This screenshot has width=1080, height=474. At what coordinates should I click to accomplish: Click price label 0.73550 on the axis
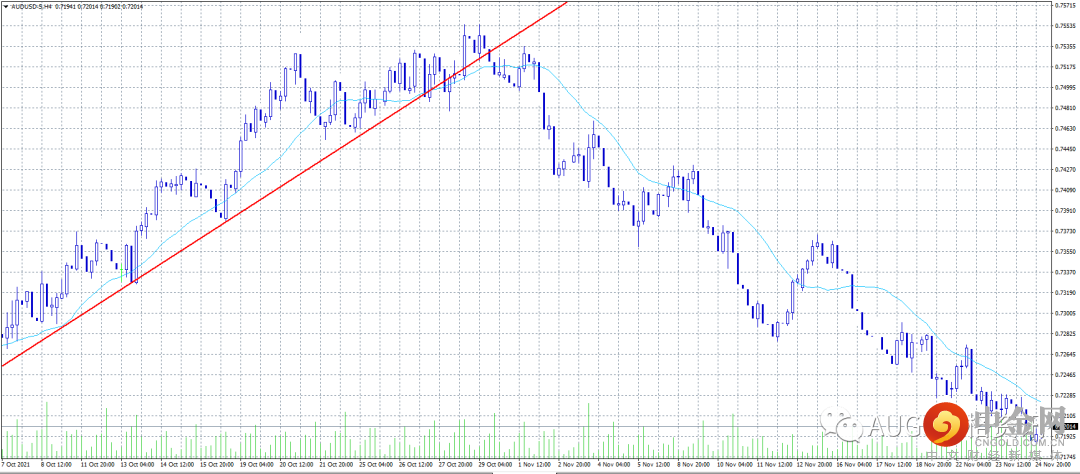tap(1064, 251)
